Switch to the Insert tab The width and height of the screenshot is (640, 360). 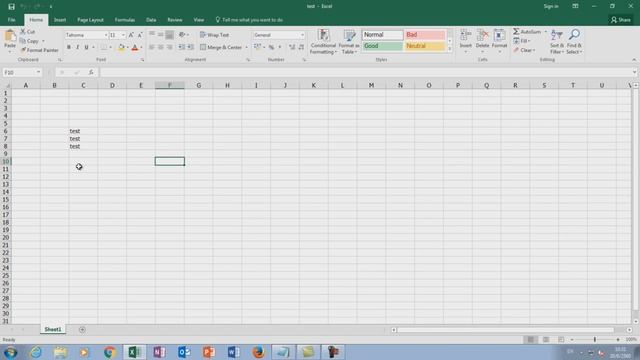click(60, 20)
